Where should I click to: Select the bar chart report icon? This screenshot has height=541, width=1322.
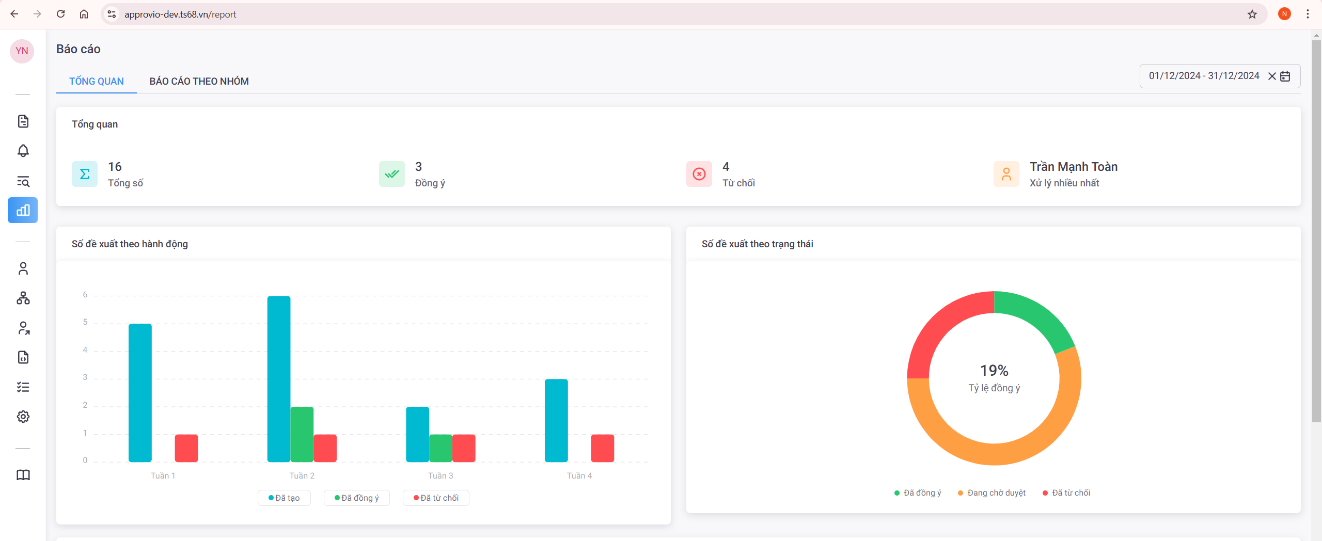[23, 210]
